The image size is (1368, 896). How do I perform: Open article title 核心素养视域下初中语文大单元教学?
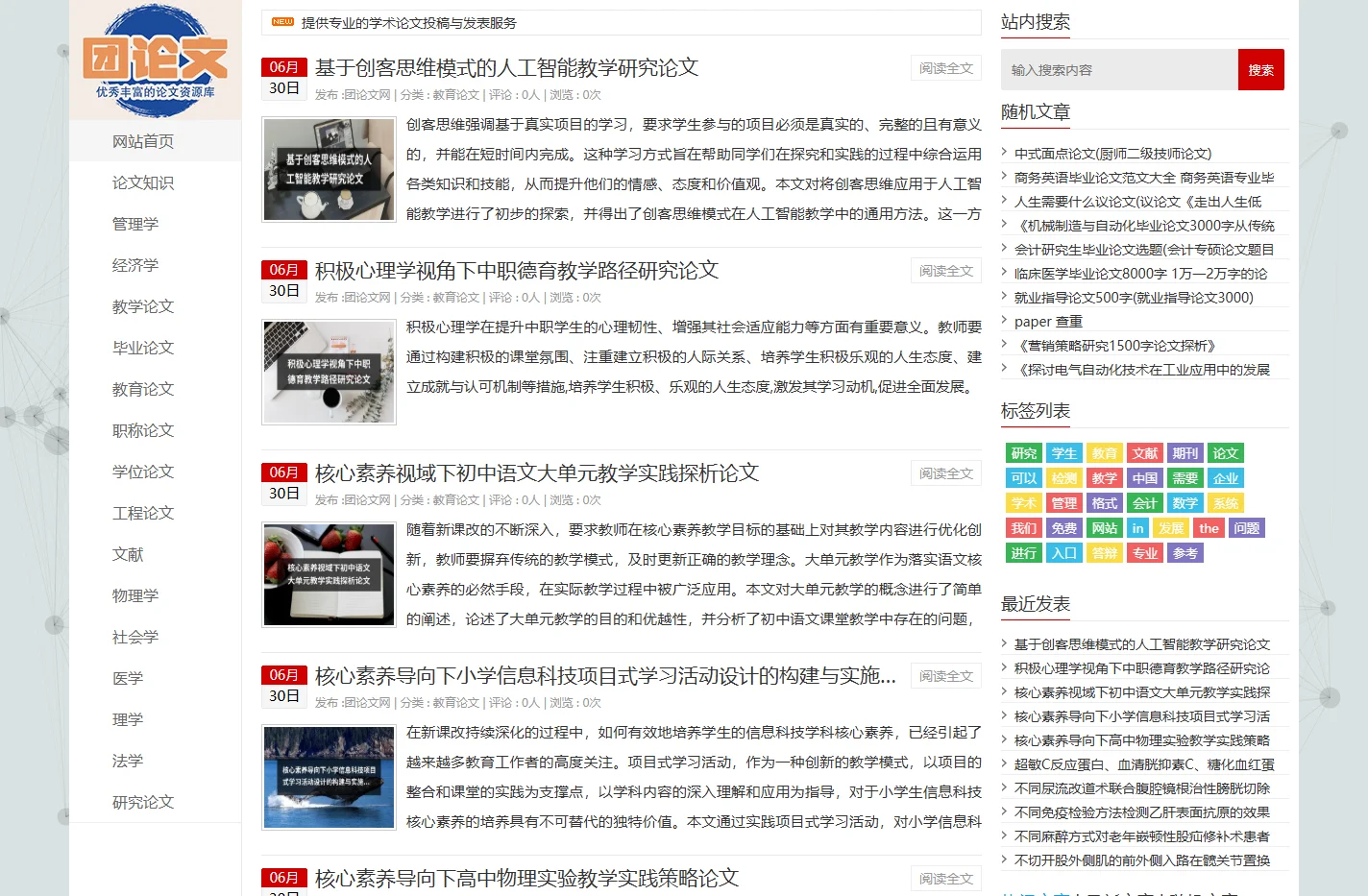(x=537, y=473)
